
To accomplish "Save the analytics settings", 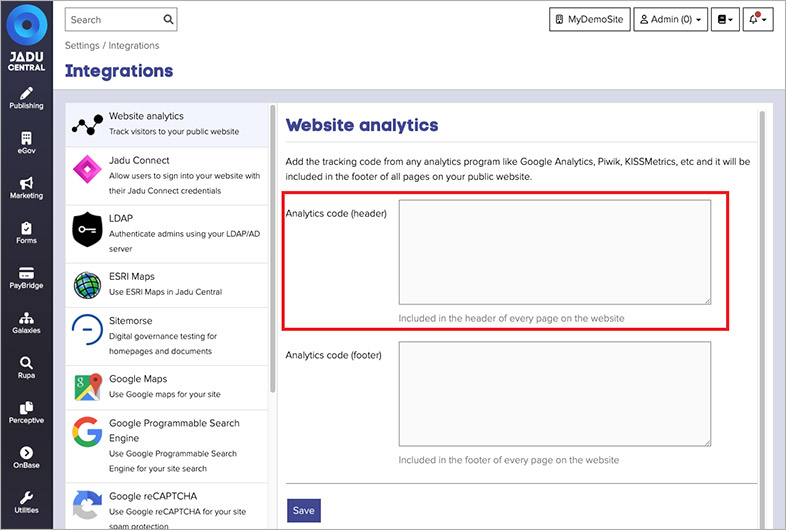I will [304, 510].
